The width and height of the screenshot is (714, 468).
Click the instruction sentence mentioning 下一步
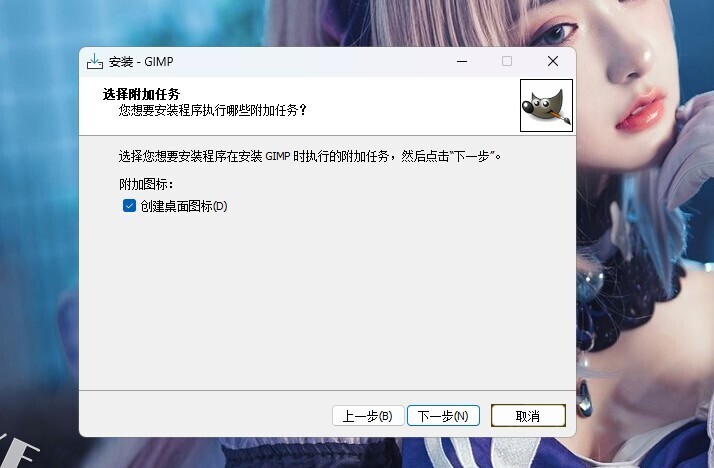(310, 156)
